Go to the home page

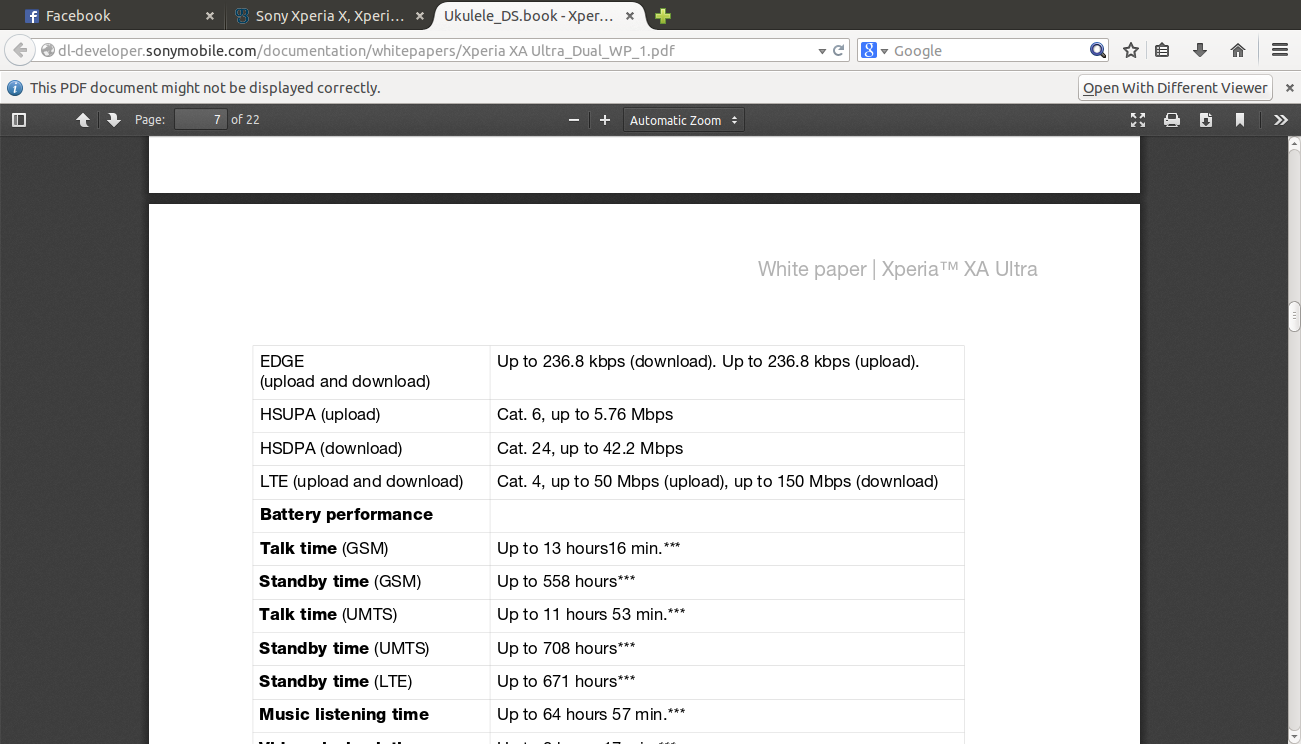(x=1238, y=51)
